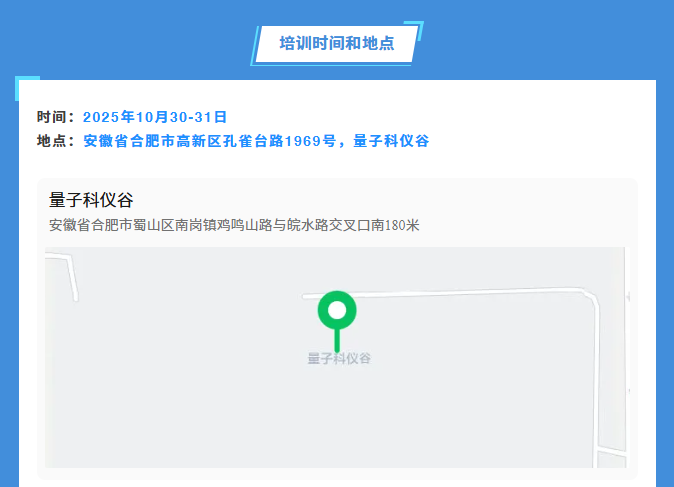Click the 地点： label
This screenshot has width=674, height=487.
point(57,141)
